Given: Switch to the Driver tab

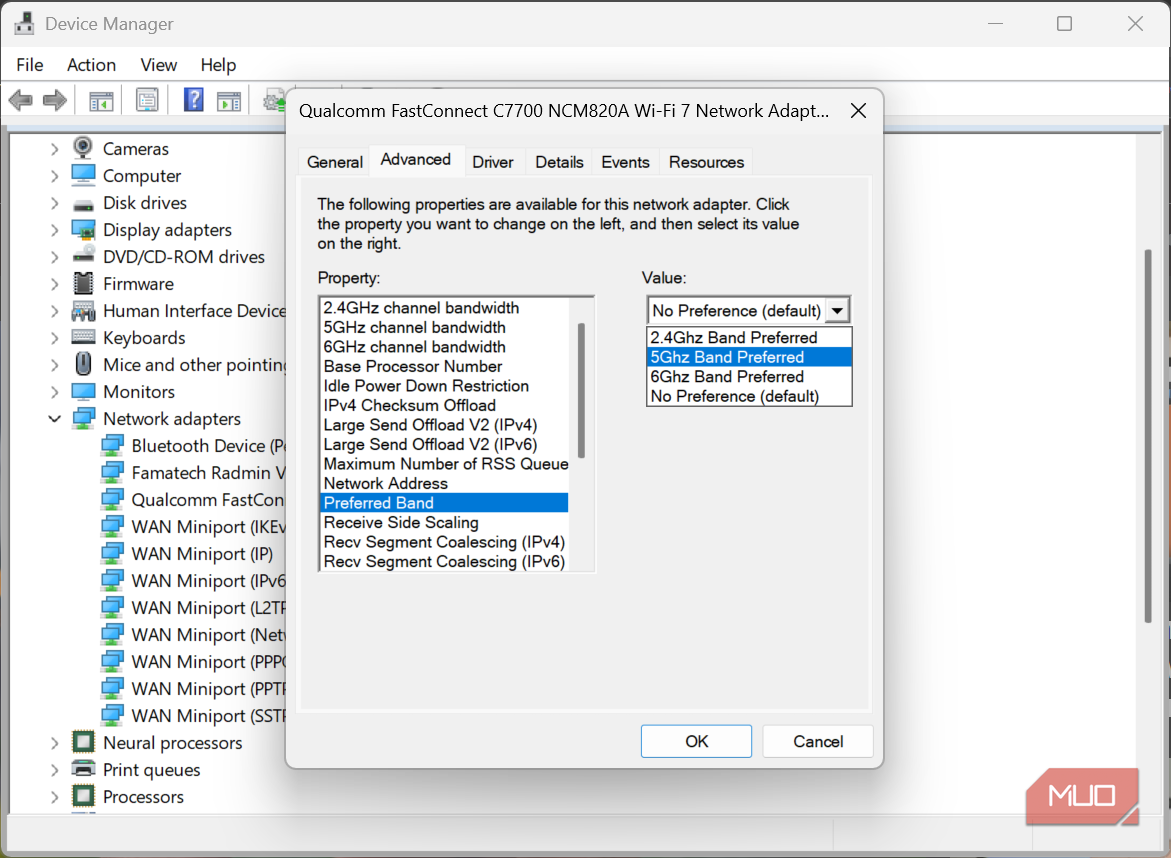Looking at the screenshot, I should pyautogui.click(x=493, y=162).
